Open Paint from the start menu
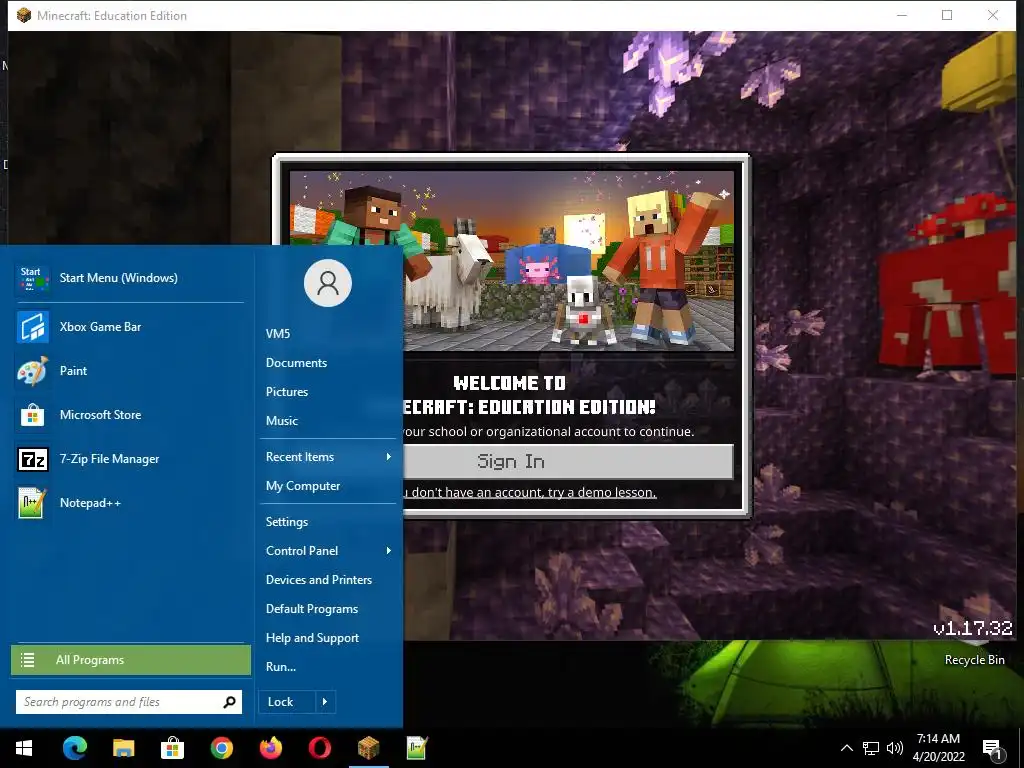Screen dimensions: 1024x768 [129, 371]
